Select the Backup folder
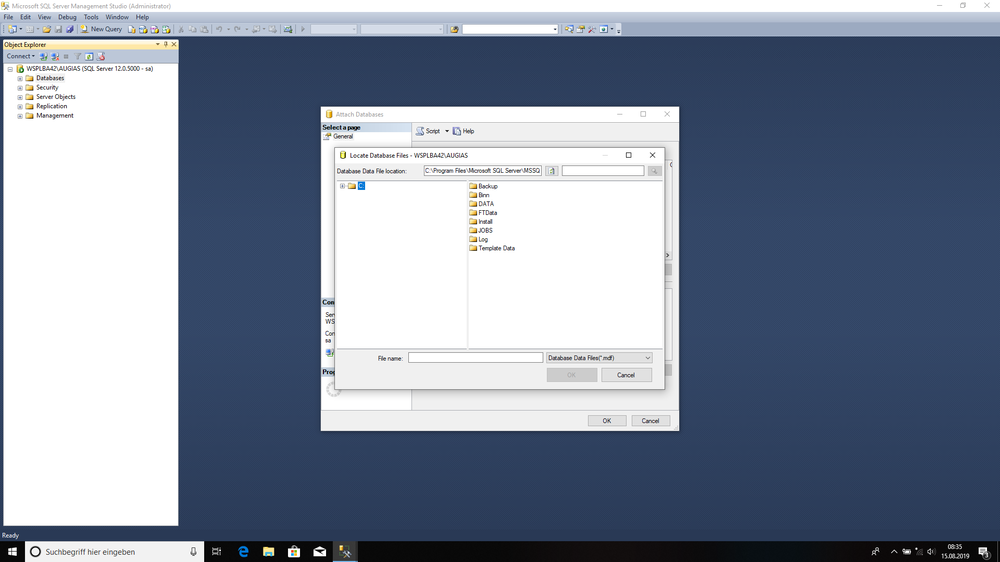This screenshot has height=562, width=1000. point(487,186)
